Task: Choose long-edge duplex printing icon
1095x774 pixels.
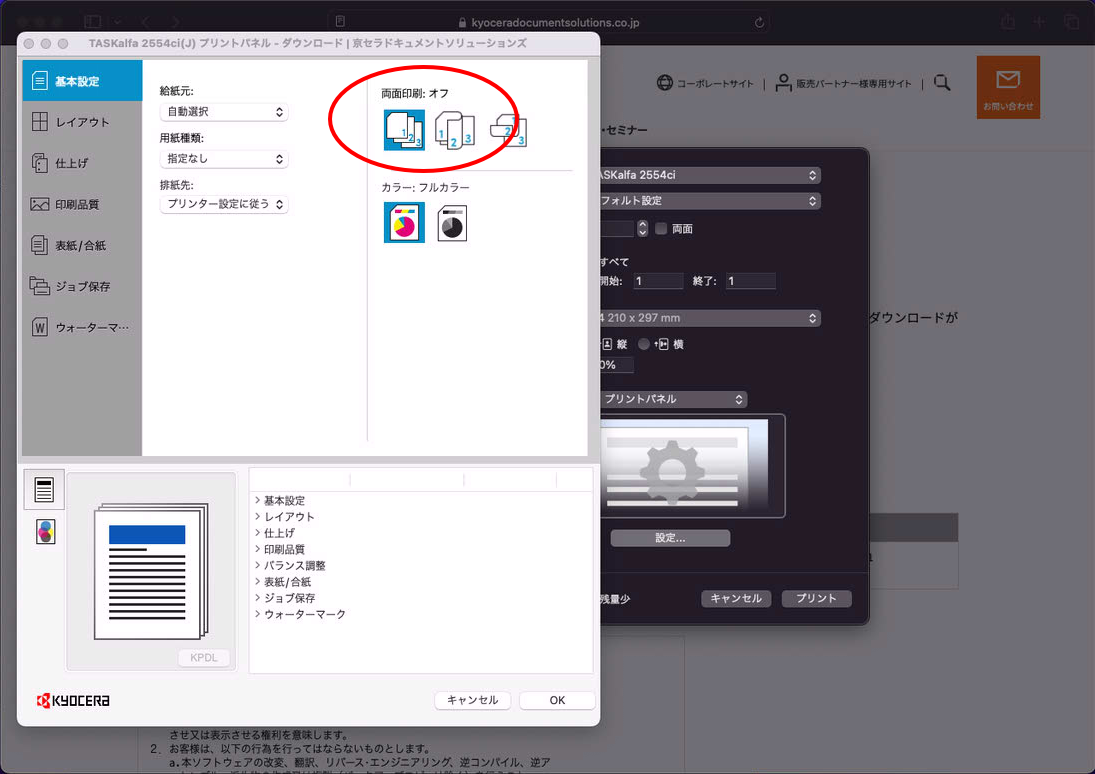Action: (455, 130)
